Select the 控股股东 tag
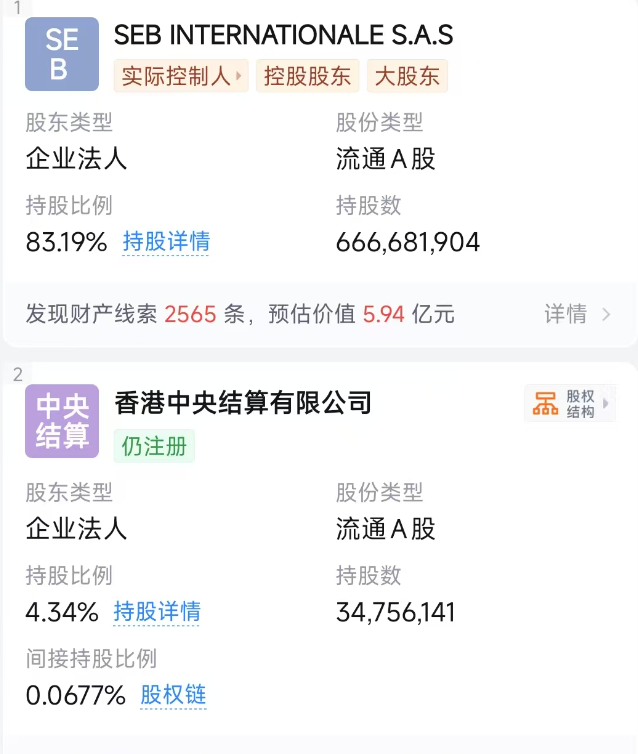 click(x=308, y=75)
